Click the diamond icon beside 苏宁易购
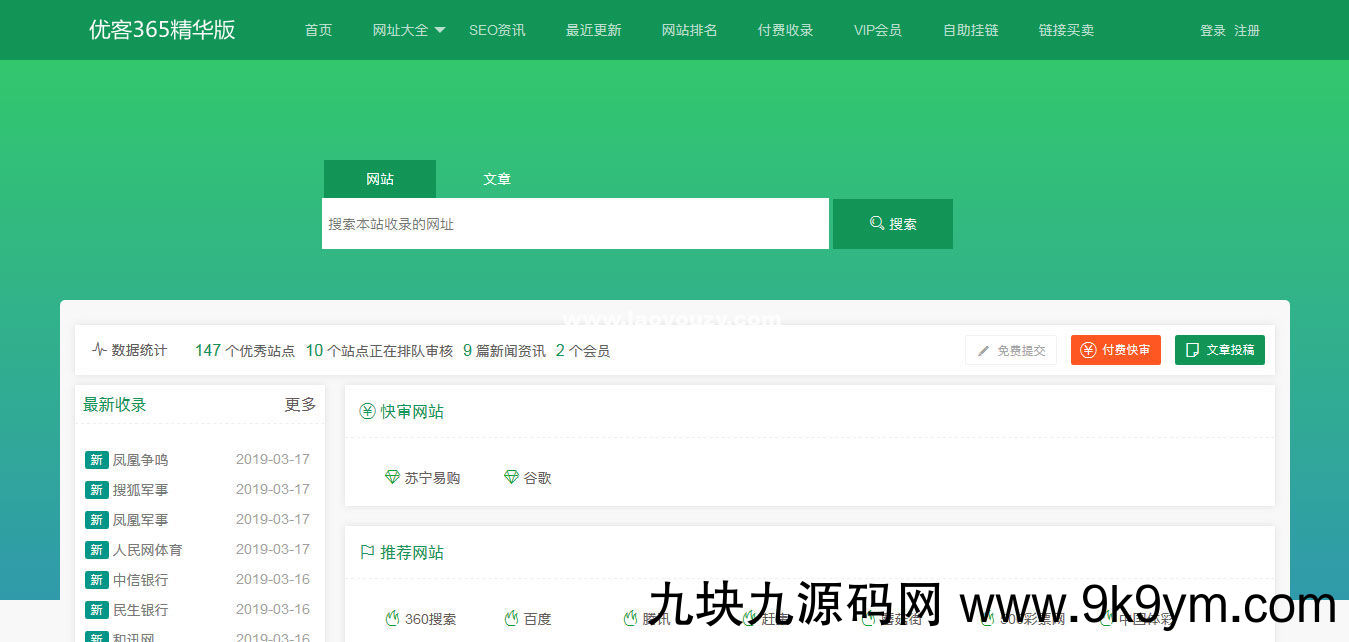1349x642 pixels. coord(392,478)
